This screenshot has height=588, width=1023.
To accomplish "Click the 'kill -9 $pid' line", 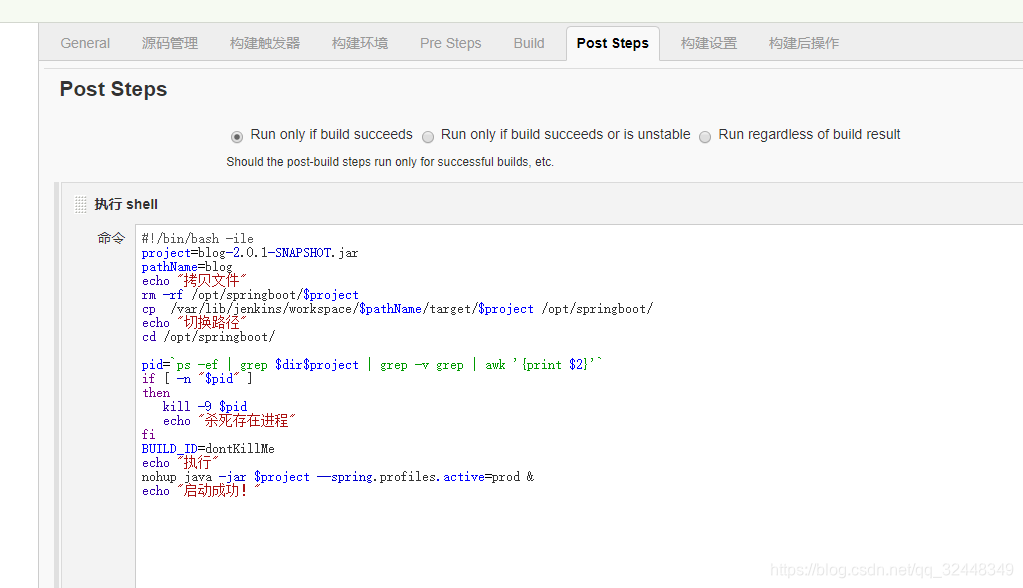I will pyautogui.click(x=205, y=407).
